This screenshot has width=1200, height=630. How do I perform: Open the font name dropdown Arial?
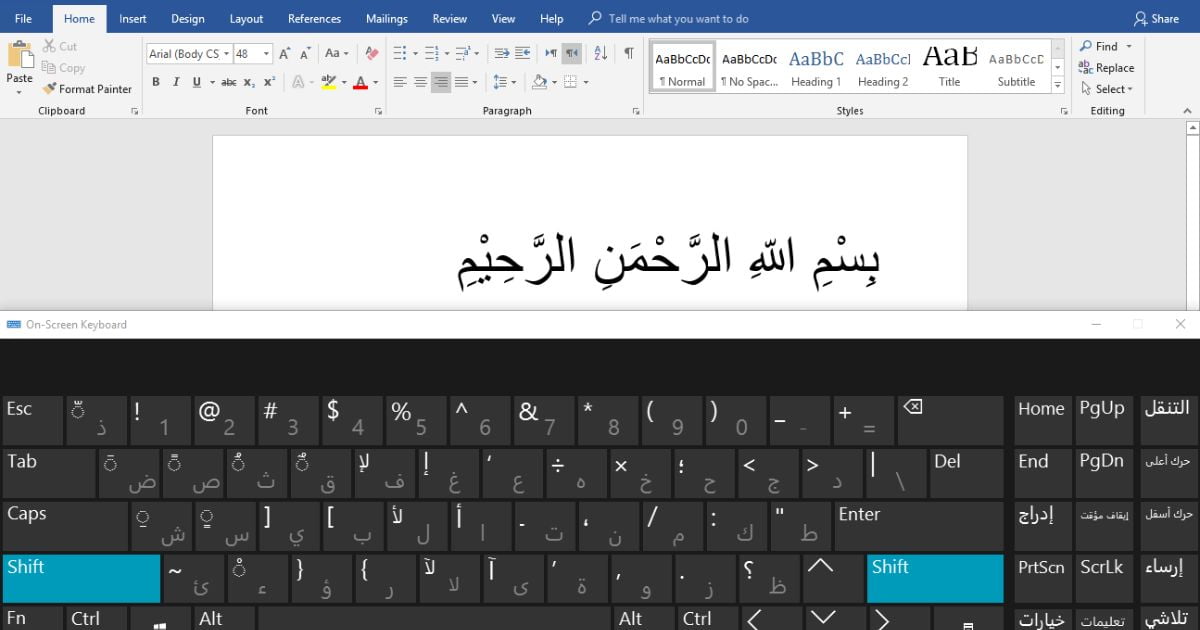227,54
